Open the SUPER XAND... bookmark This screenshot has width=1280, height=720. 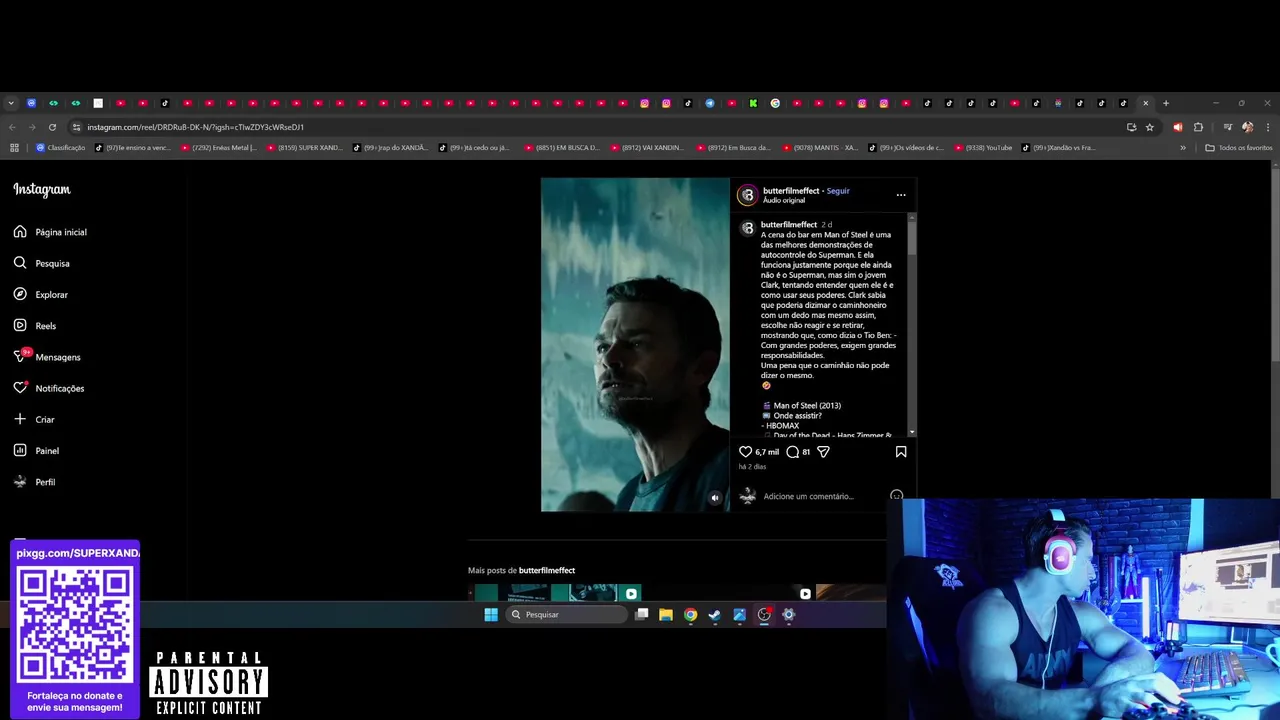coord(304,148)
